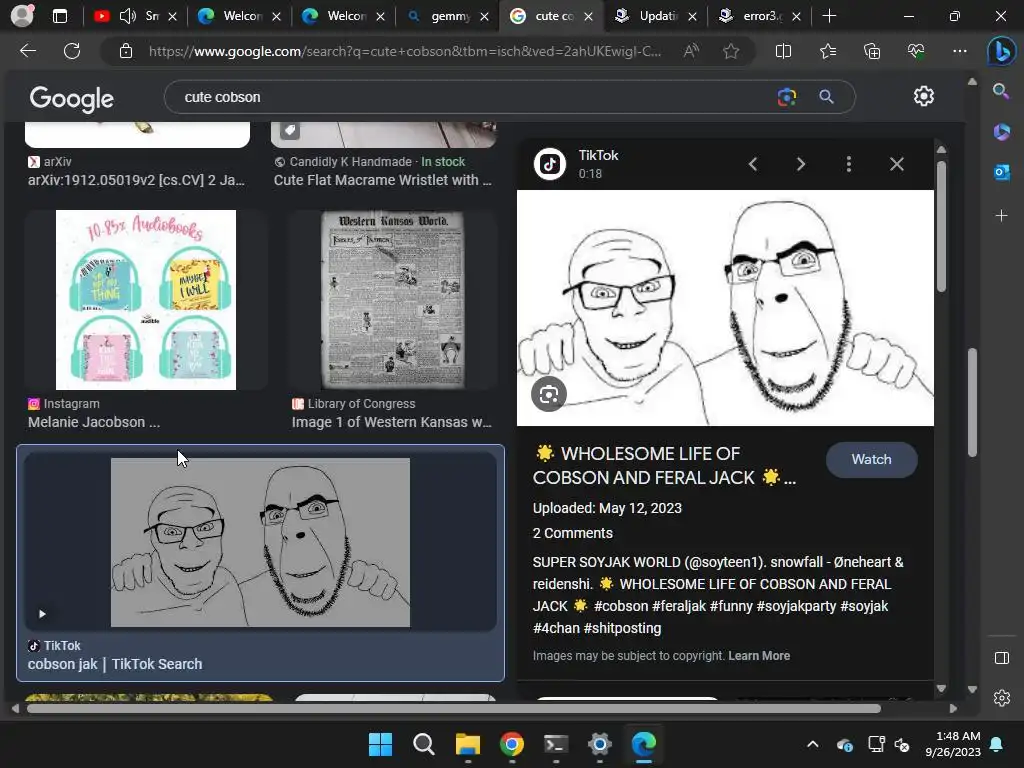Open Windows taskbar Search
1024x768 pixels.
424,744
